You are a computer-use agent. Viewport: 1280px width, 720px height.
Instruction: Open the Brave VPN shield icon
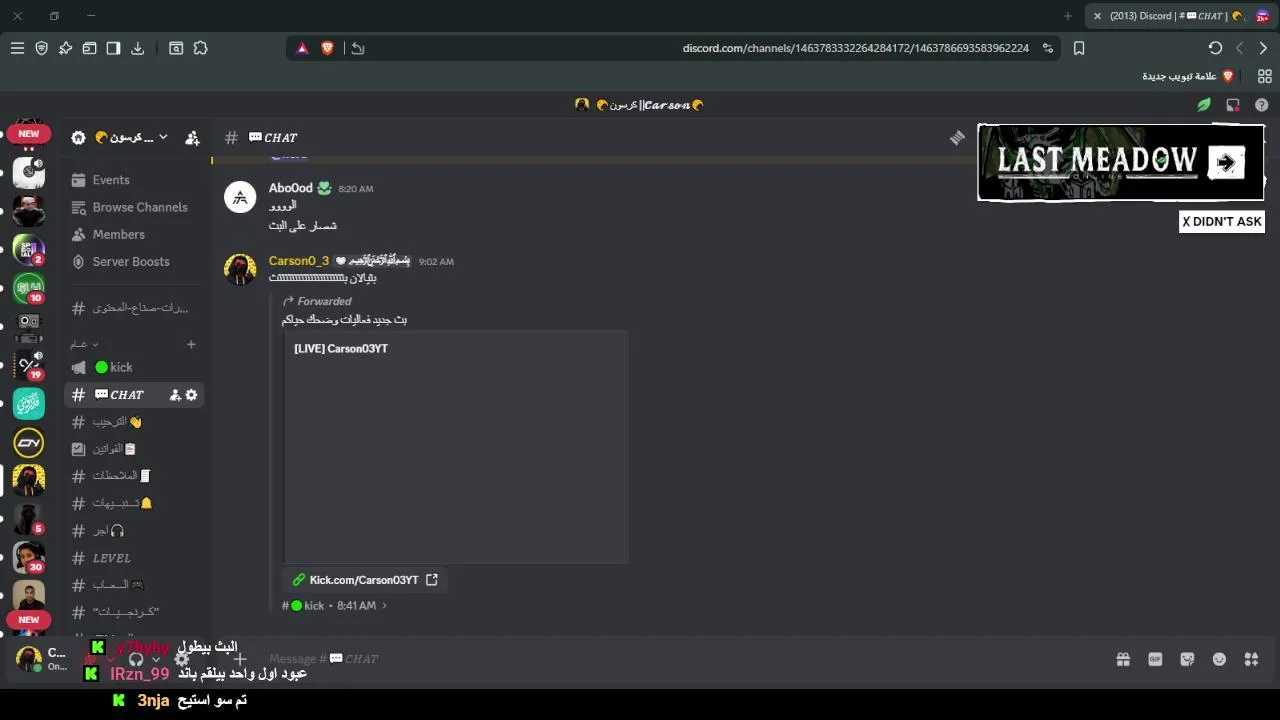[41, 48]
